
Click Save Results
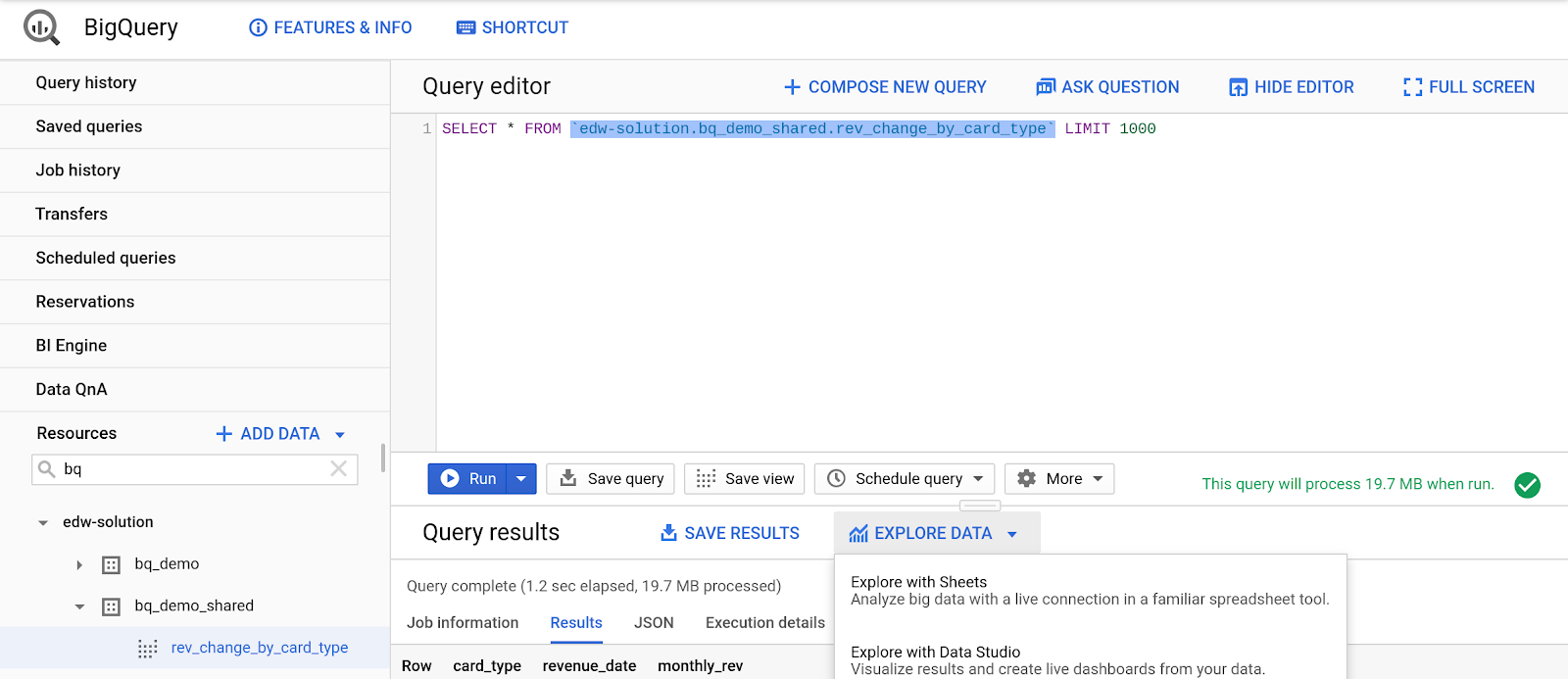[x=730, y=533]
